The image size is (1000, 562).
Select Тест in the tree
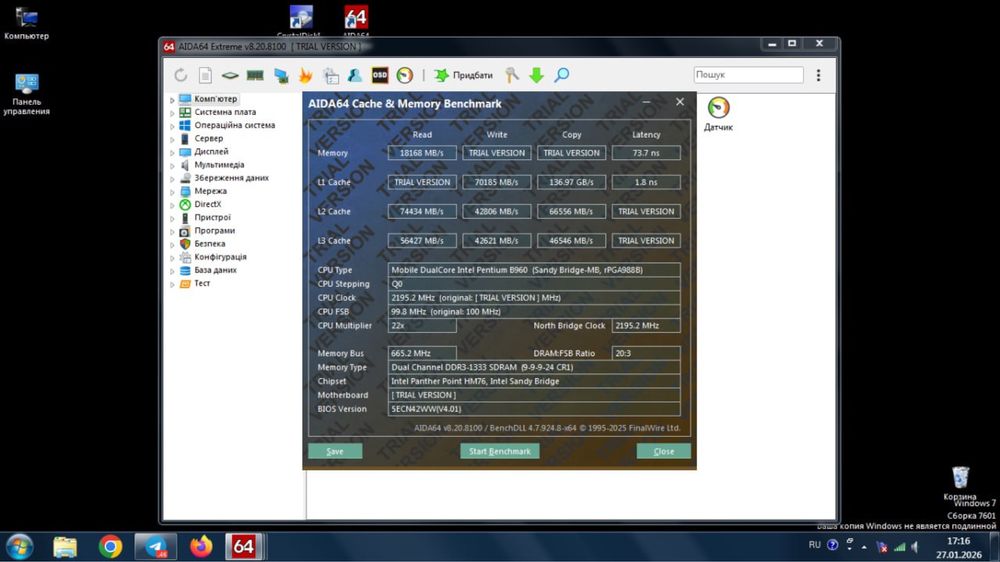202,283
